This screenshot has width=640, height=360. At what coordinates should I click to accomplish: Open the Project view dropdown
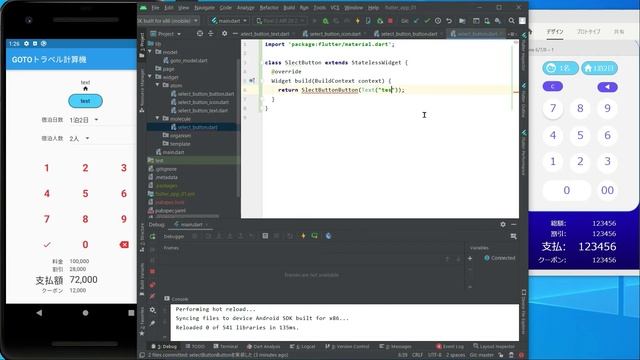pyautogui.click(x=166, y=34)
